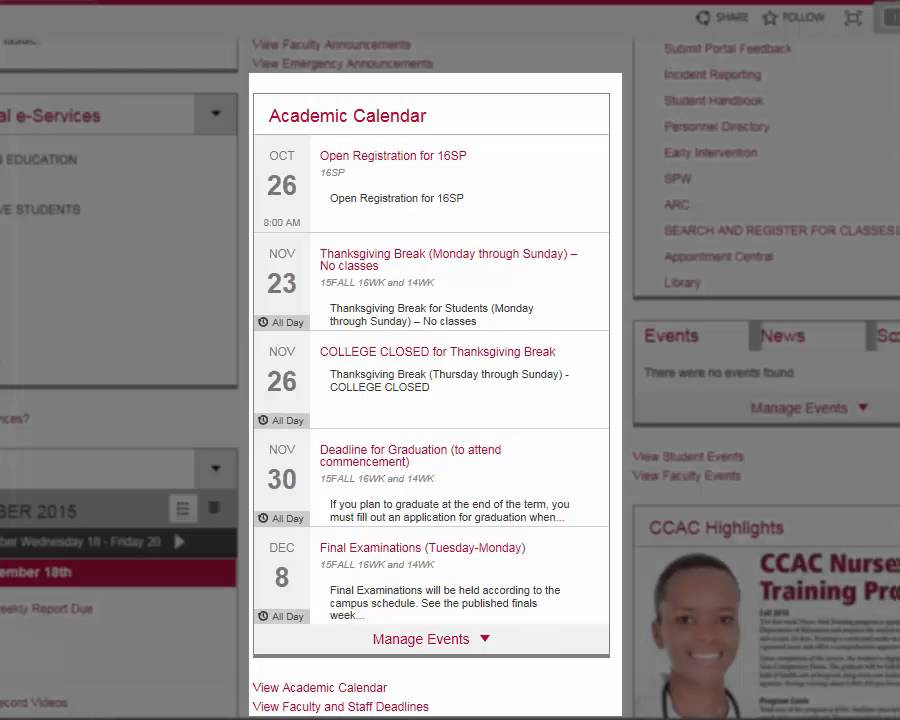Click View Emergency Announcements link
Screen dimensions: 900x720
(342, 63)
